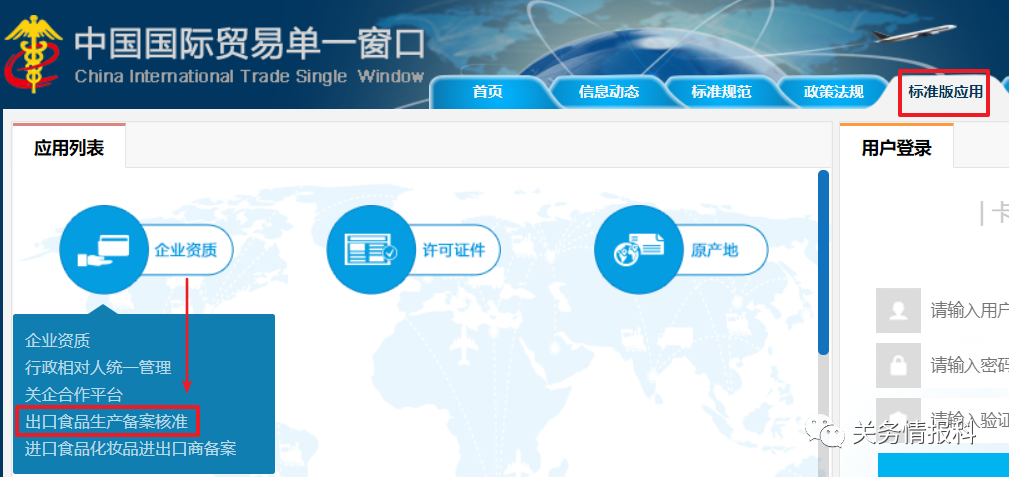Open the 政策法规 tab
Image resolution: width=1009 pixels, height=477 pixels.
(x=833, y=92)
